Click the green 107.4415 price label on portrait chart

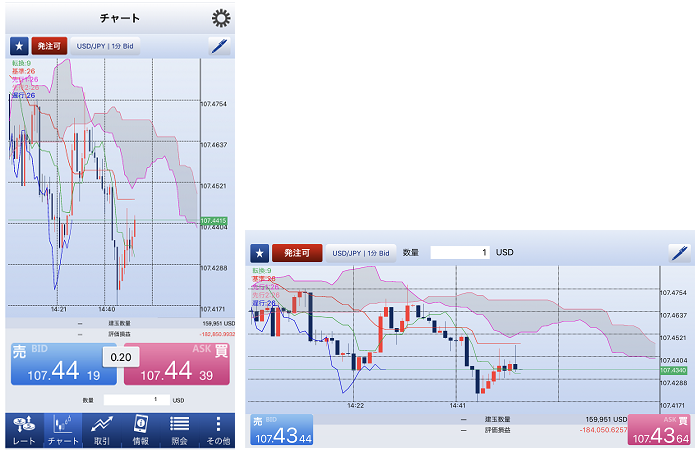pyautogui.click(x=213, y=221)
